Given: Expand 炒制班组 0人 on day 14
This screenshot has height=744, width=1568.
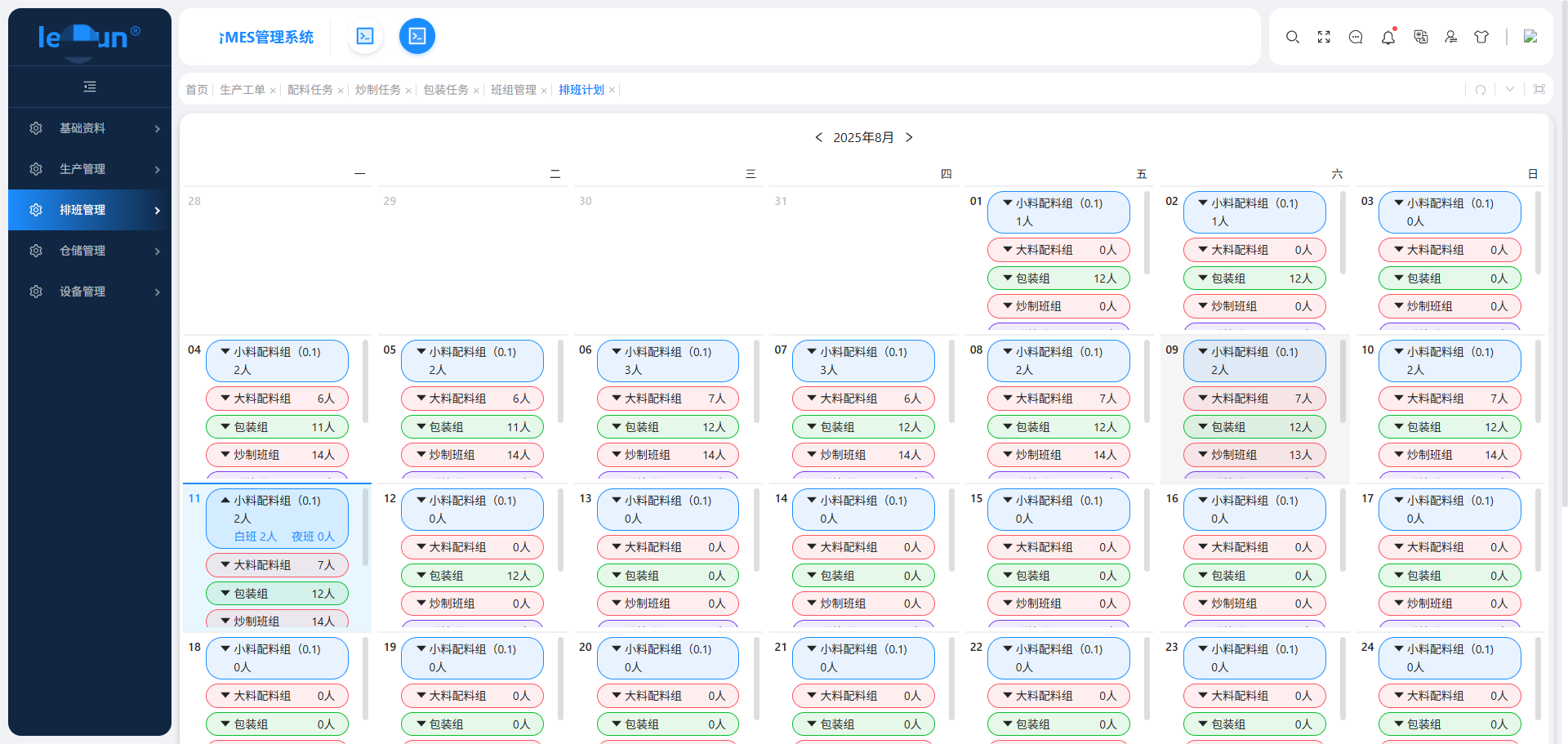Looking at the screenshot, I should pos(863,604).
